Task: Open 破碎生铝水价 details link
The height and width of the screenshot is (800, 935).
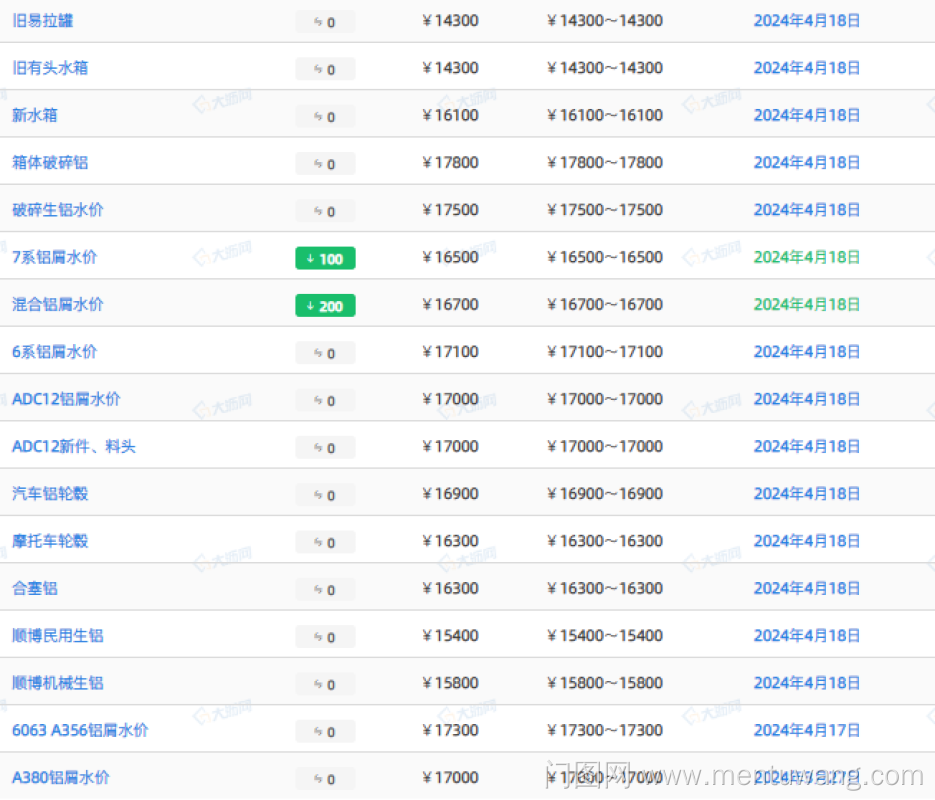Action: [57, 210]
